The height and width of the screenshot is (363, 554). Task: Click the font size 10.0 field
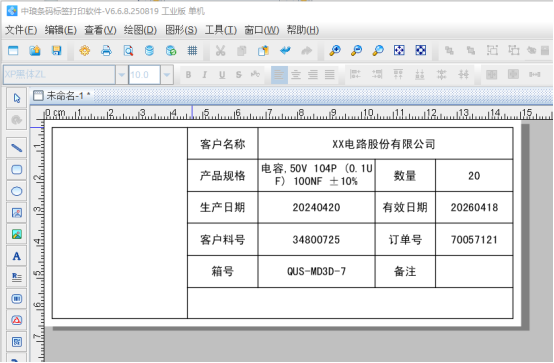tap(145, 75)
